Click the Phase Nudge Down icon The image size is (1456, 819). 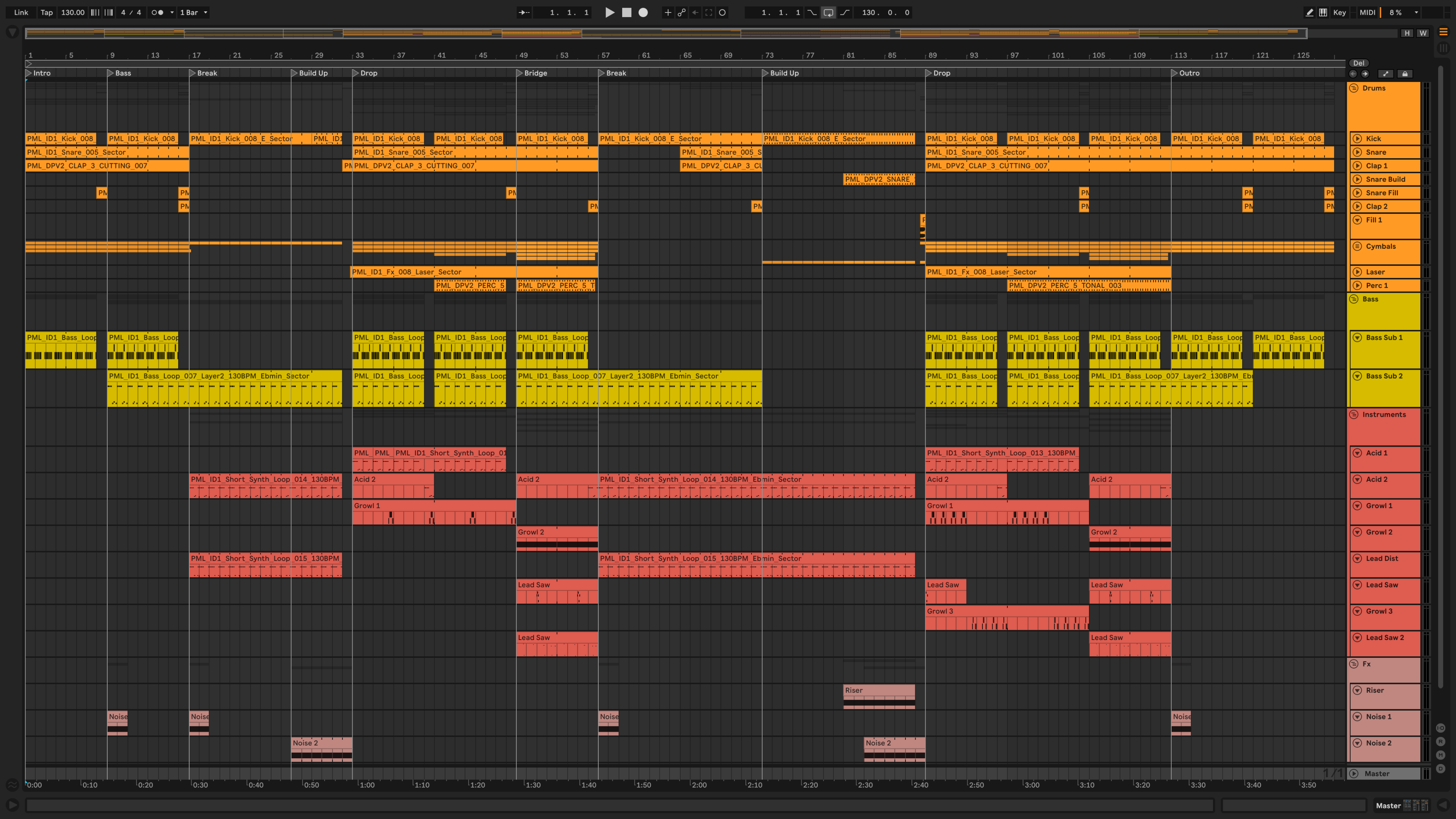[95, 13]
